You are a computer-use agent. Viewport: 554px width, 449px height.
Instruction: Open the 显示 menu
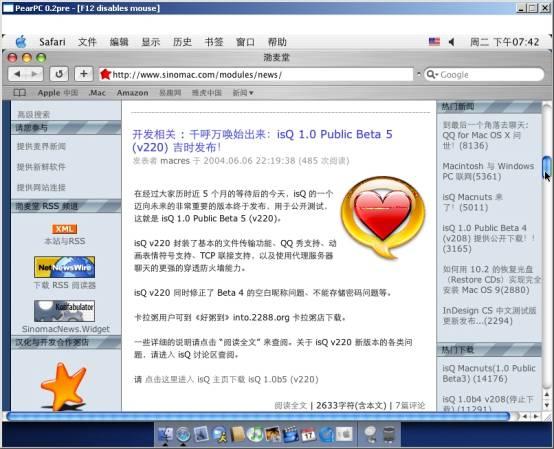point(151,42)
